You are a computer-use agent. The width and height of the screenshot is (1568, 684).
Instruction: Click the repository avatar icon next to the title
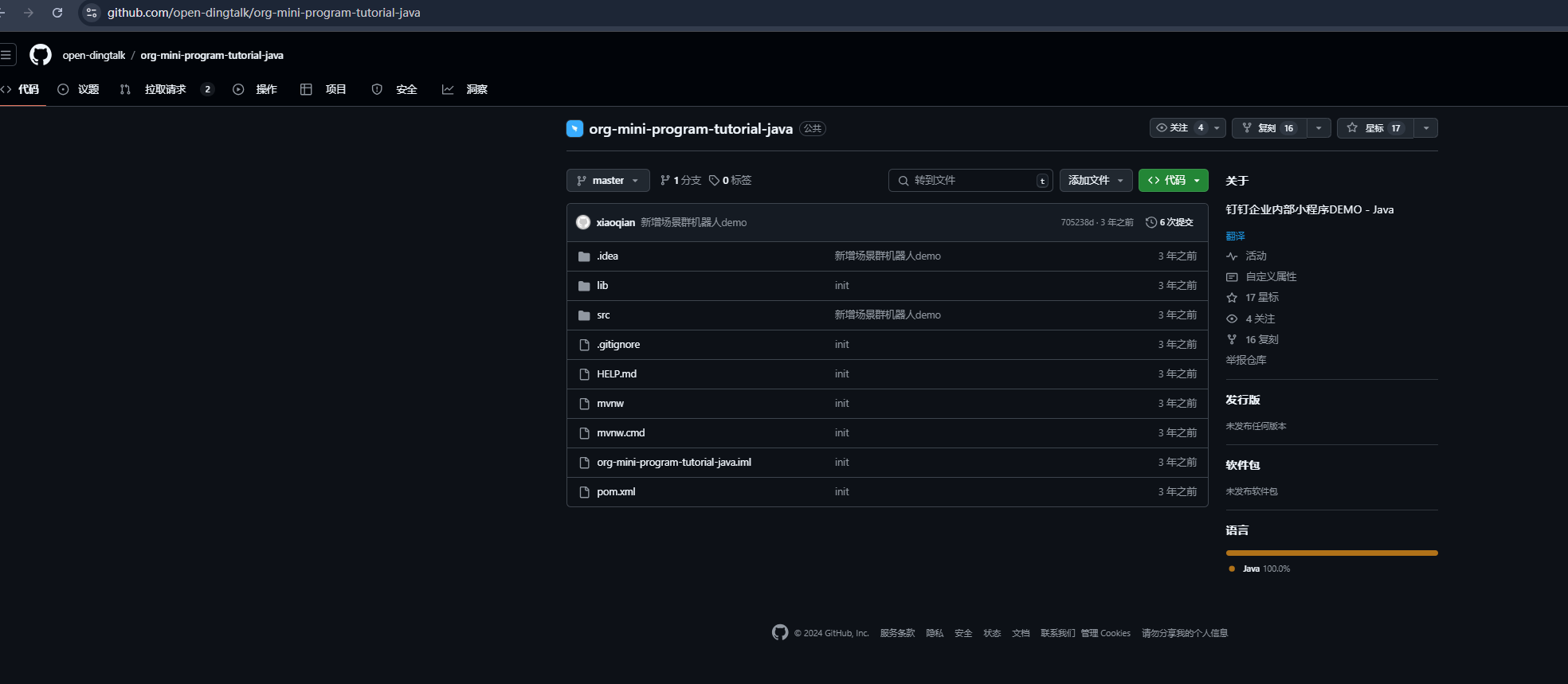tap(574, 128)
